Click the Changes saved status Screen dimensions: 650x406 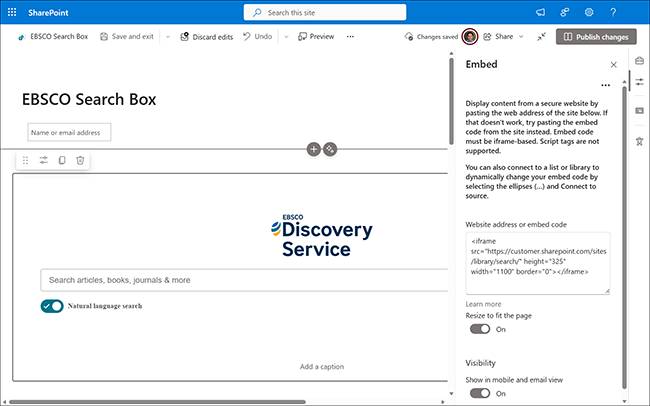click(x=431, y=36)
